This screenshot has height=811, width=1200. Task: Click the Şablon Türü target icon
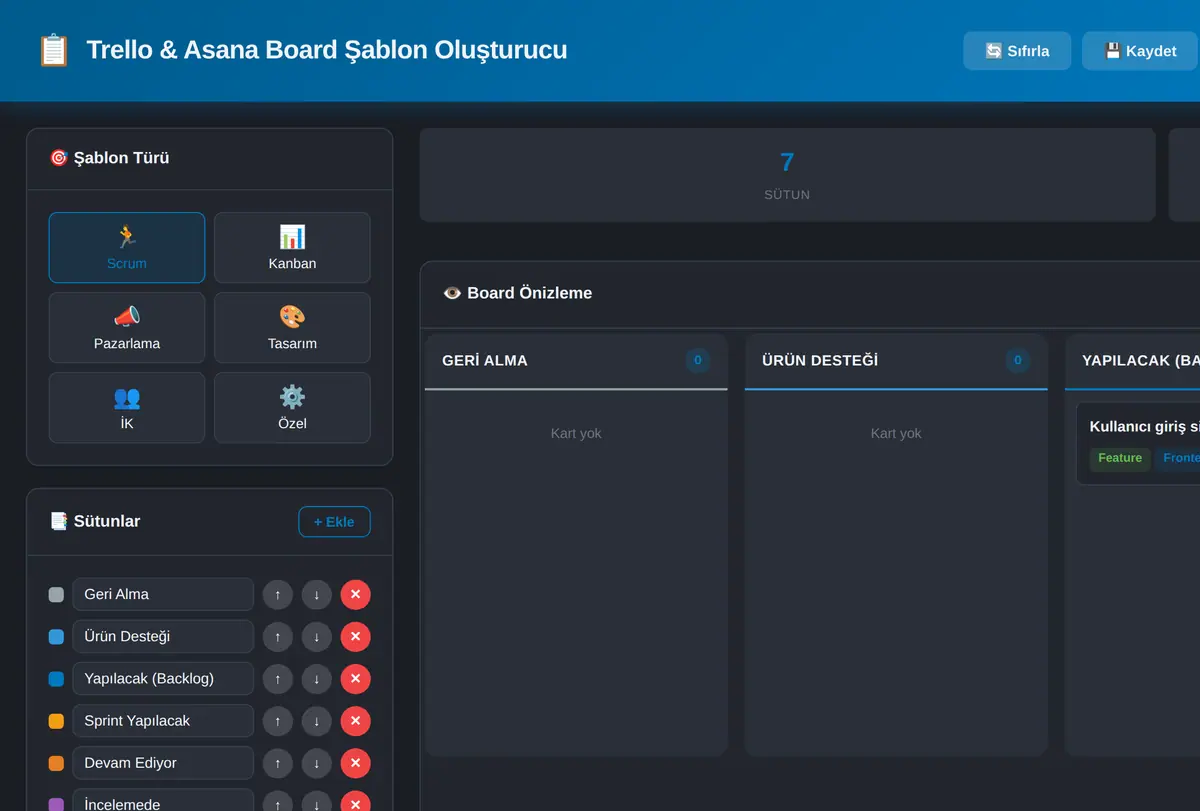[58, 158]
